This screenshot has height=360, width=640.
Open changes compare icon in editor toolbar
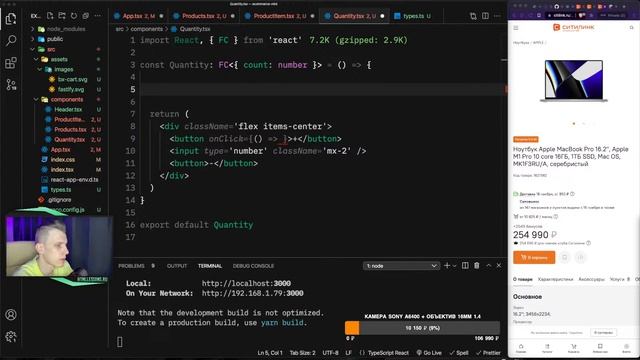pyautogui.click(x=473, y=16)
